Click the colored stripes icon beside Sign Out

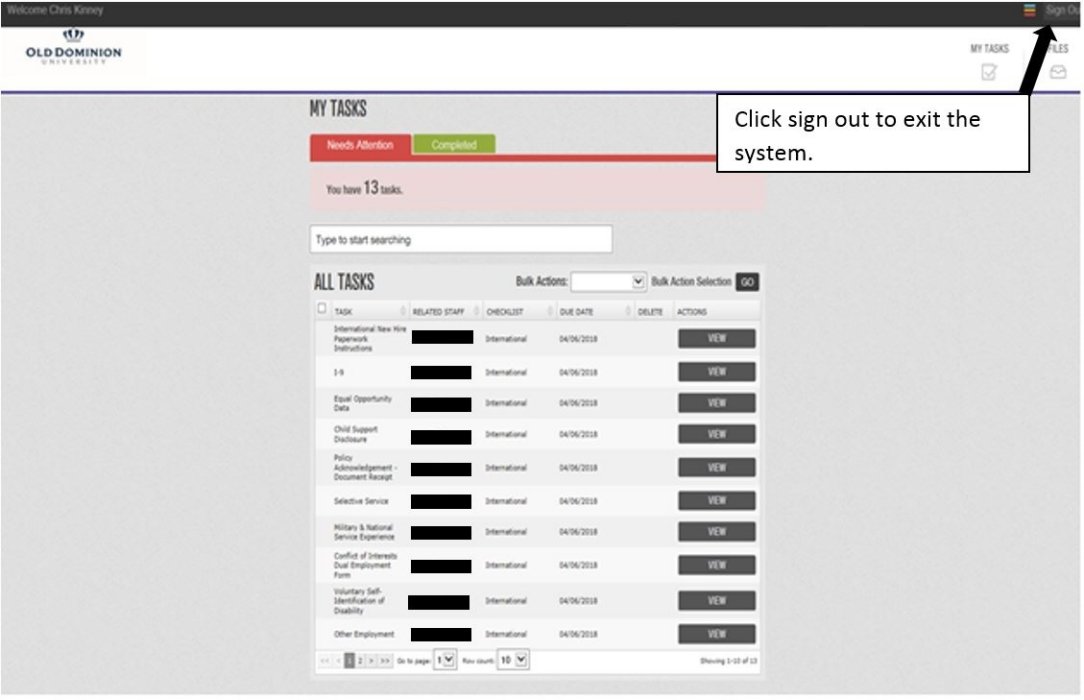(1029, 10)
